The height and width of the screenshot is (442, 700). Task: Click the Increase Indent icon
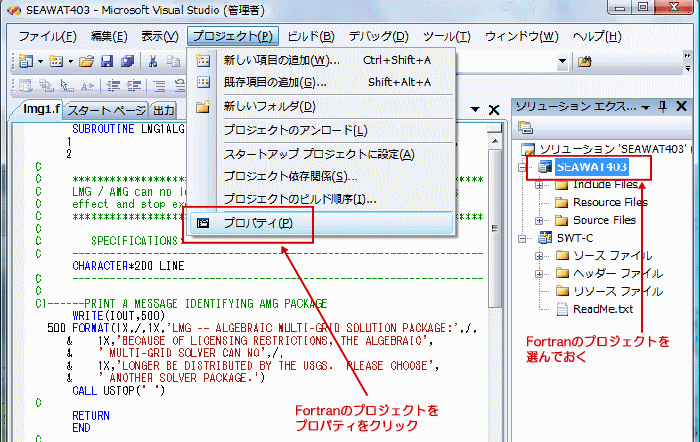coord(134,85)
